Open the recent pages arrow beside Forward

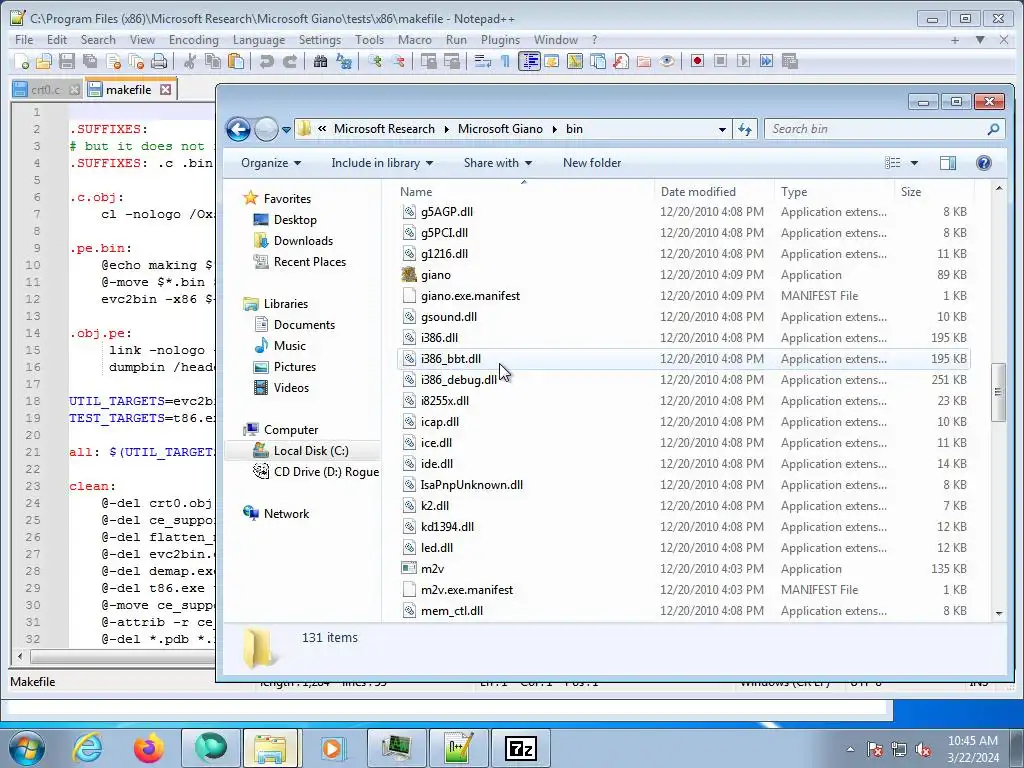pyautogui.click(x=286, y=130)
